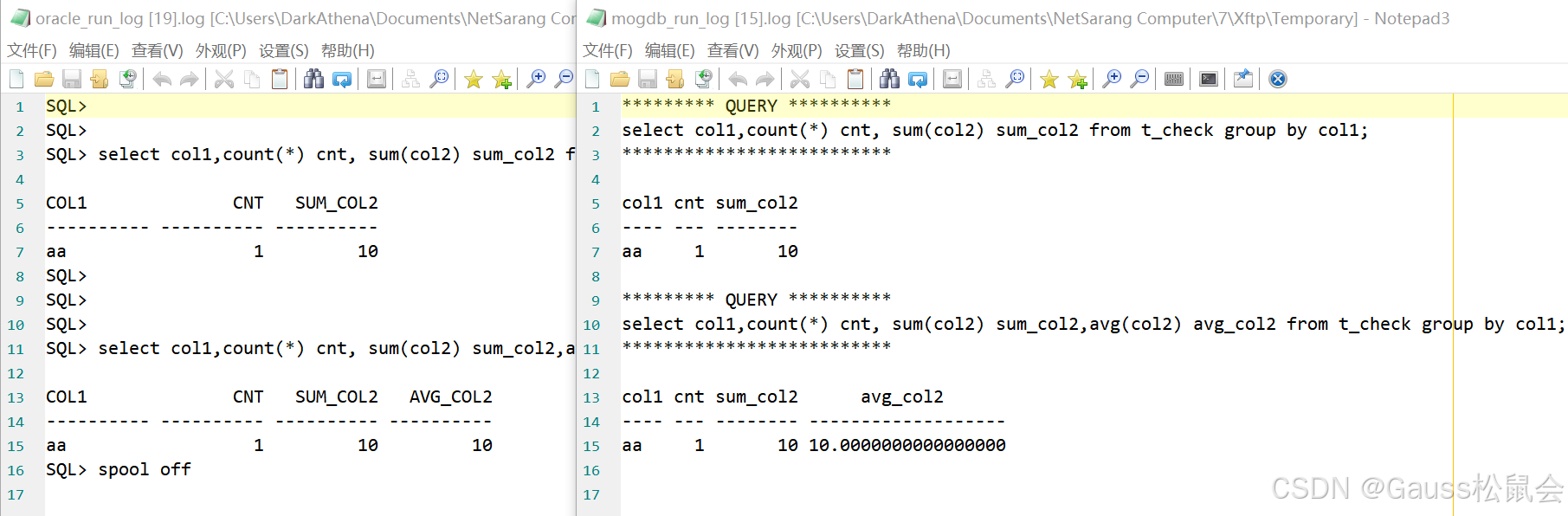Open 编辑(E) menu in mogdb_run_log window
1568x516 pixels.
(x=670, y=51)
